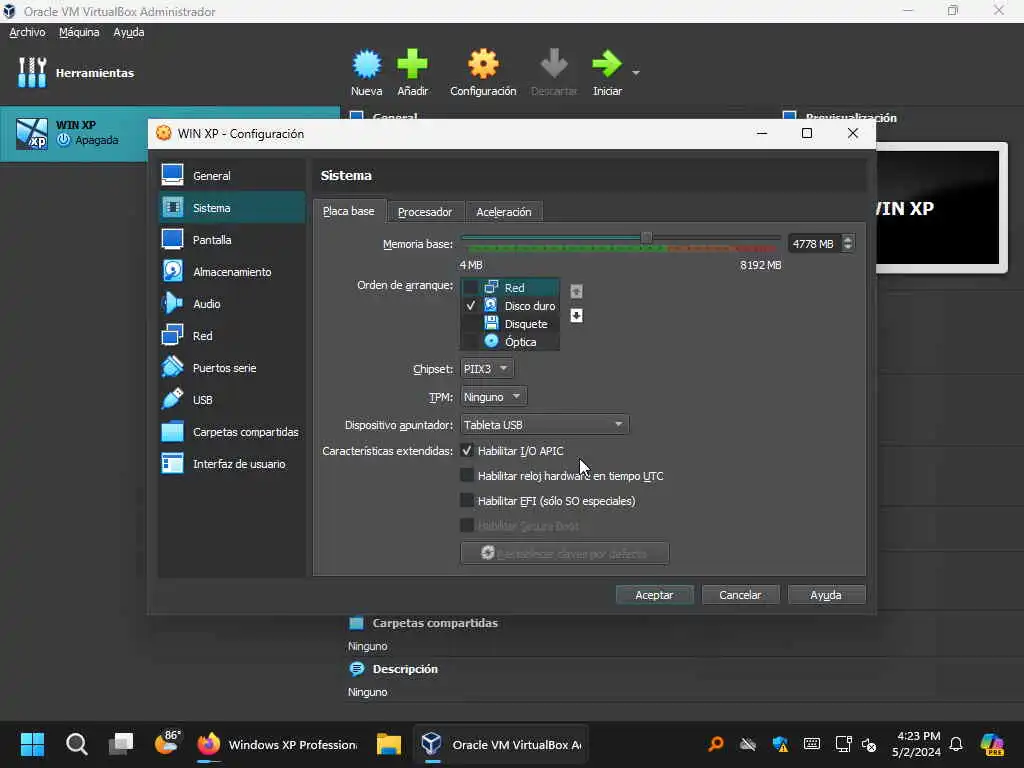1024x768 pixels.
Task: Open Carpetas compartidas in settings sidebar
Action: click(x=232, y=432)
